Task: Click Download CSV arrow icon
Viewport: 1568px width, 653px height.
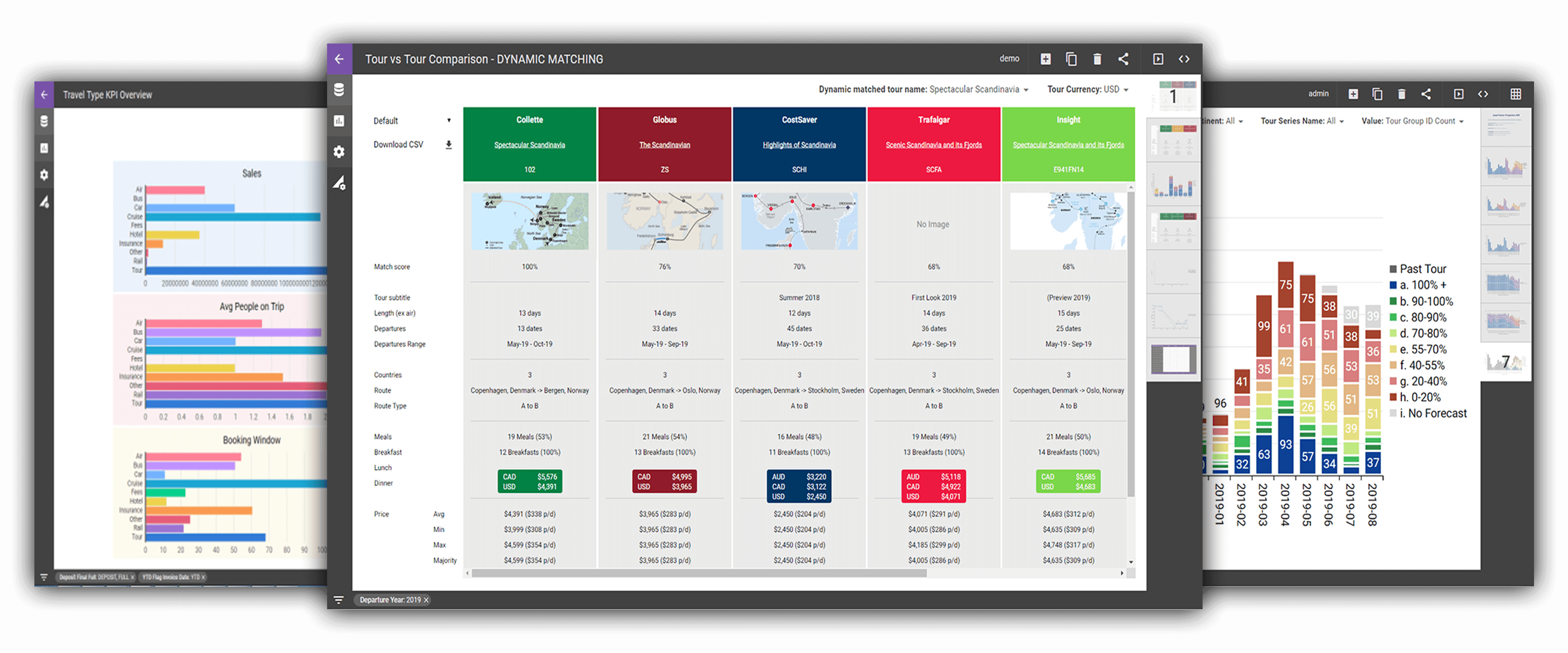Action: (449, 145)
